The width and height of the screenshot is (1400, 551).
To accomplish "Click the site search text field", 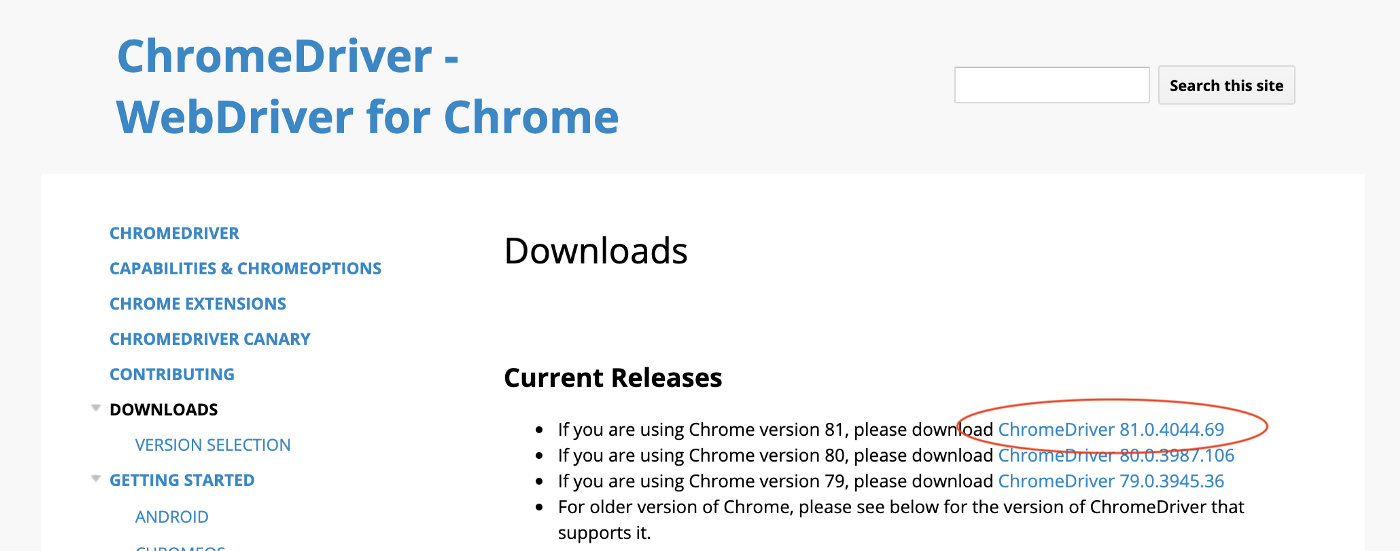I will [x=1051, y=85].
